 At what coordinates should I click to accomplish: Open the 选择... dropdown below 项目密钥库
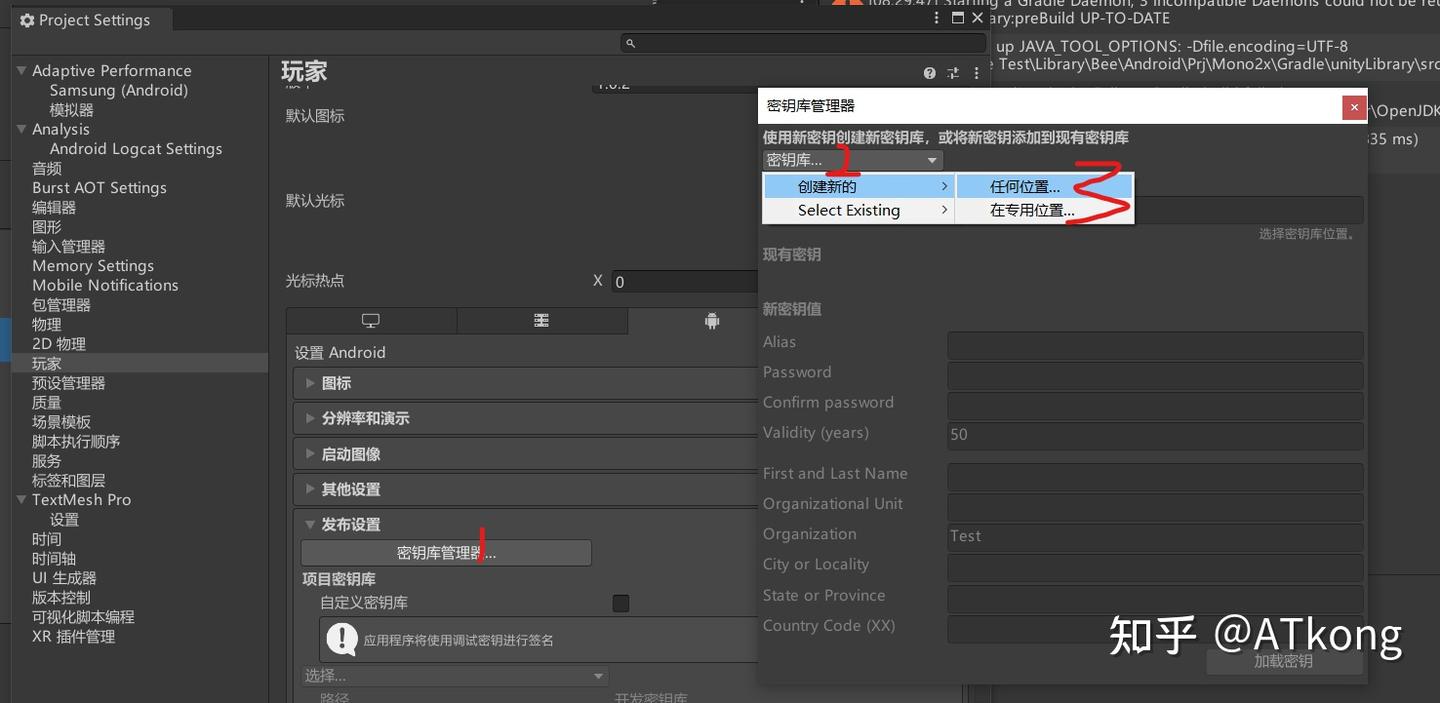[x=455, y=675]
